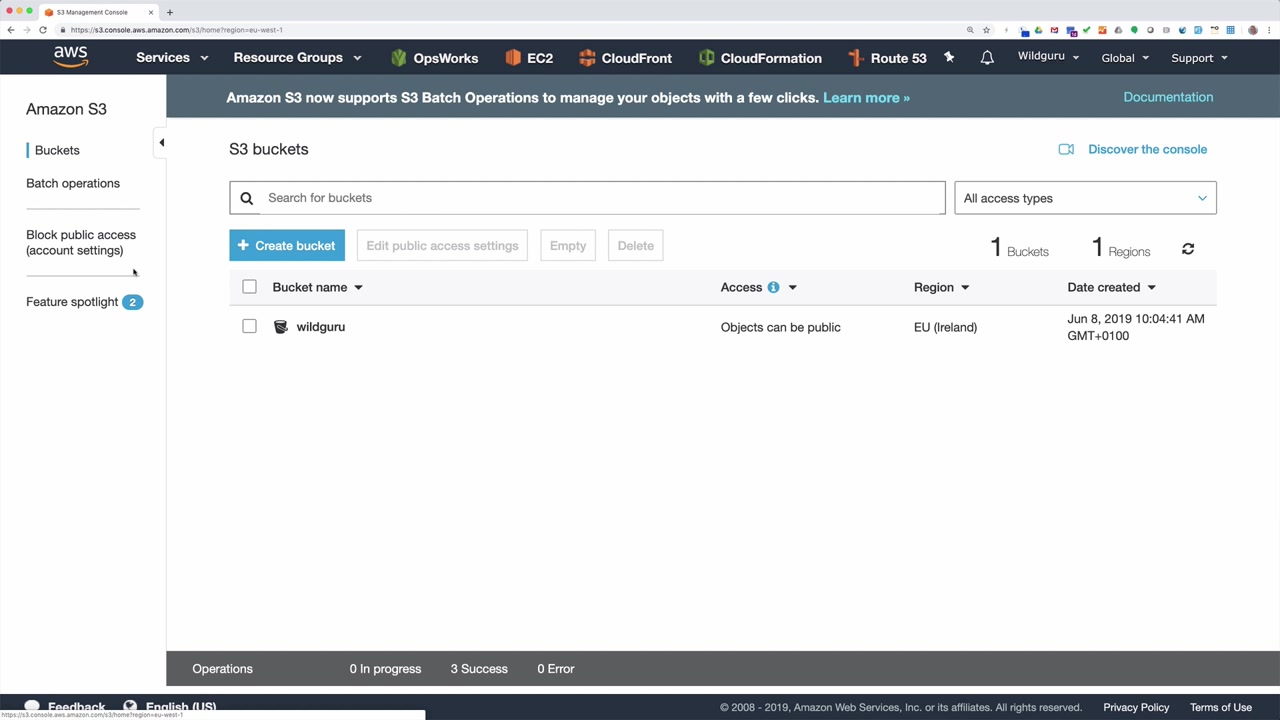1280x720 pixels.
Task: Click the 3 Success status
Action: (479, 669)
